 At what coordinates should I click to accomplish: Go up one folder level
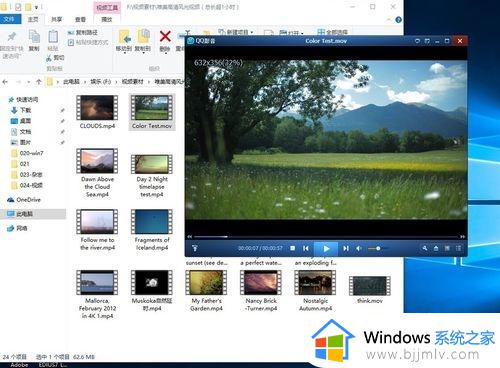pyautogui.click(x=39, y=82)
